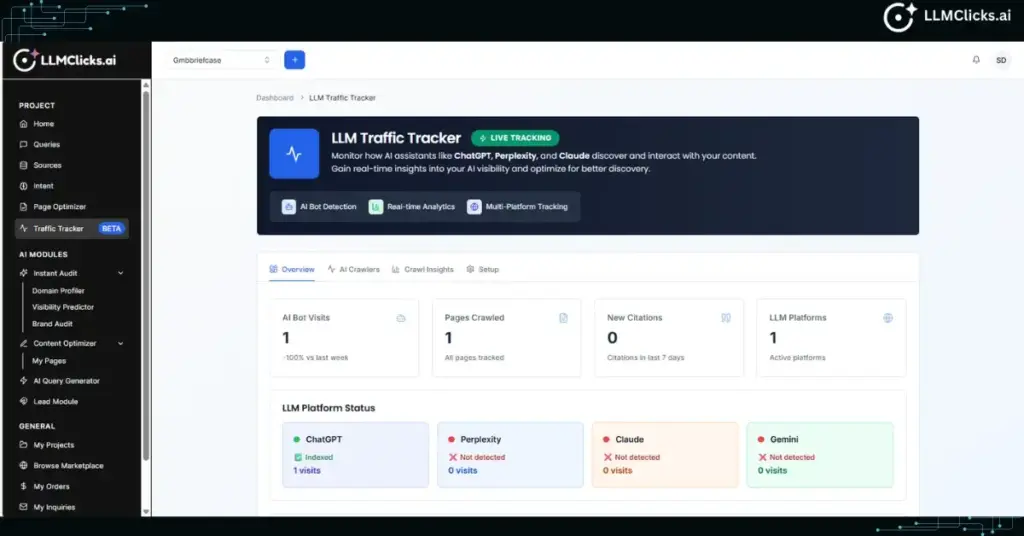Open the SD user avatar menu
This screenshot has width=1024, height=536.
tap(1001, 60)
